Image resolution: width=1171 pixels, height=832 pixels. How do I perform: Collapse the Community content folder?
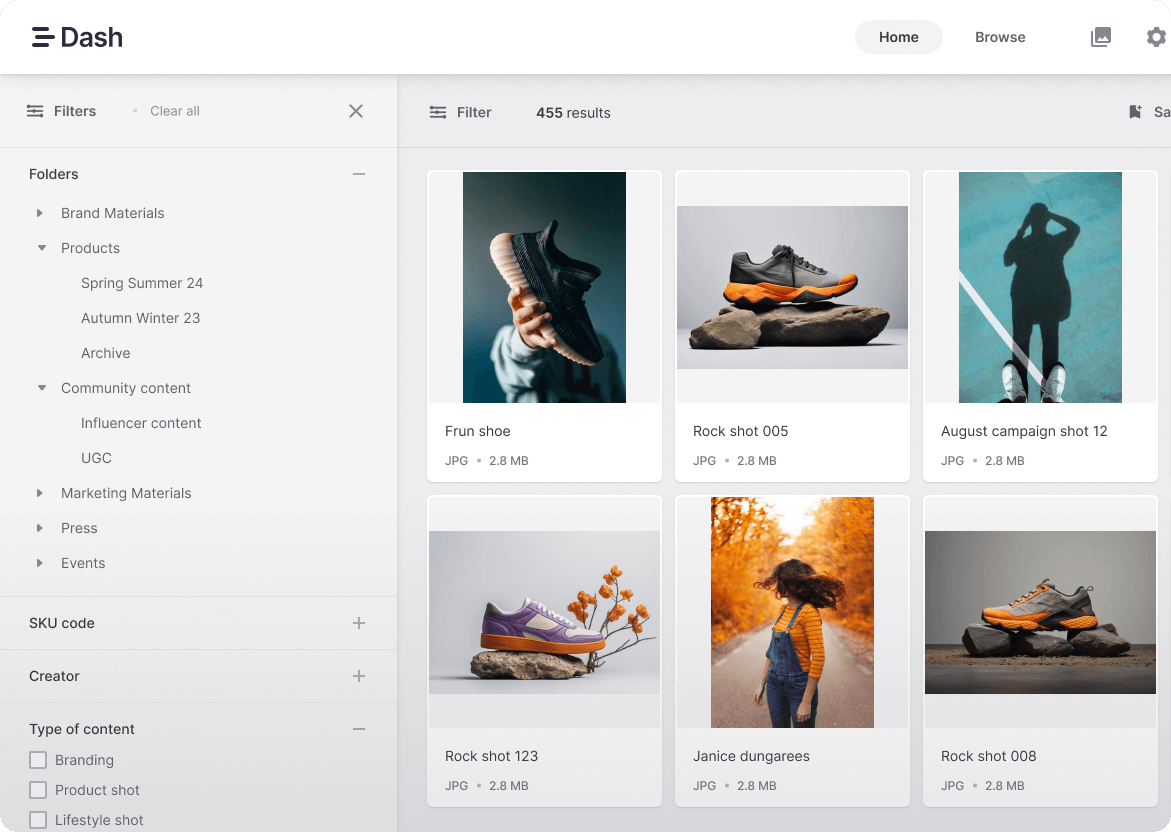coord(42,388)
